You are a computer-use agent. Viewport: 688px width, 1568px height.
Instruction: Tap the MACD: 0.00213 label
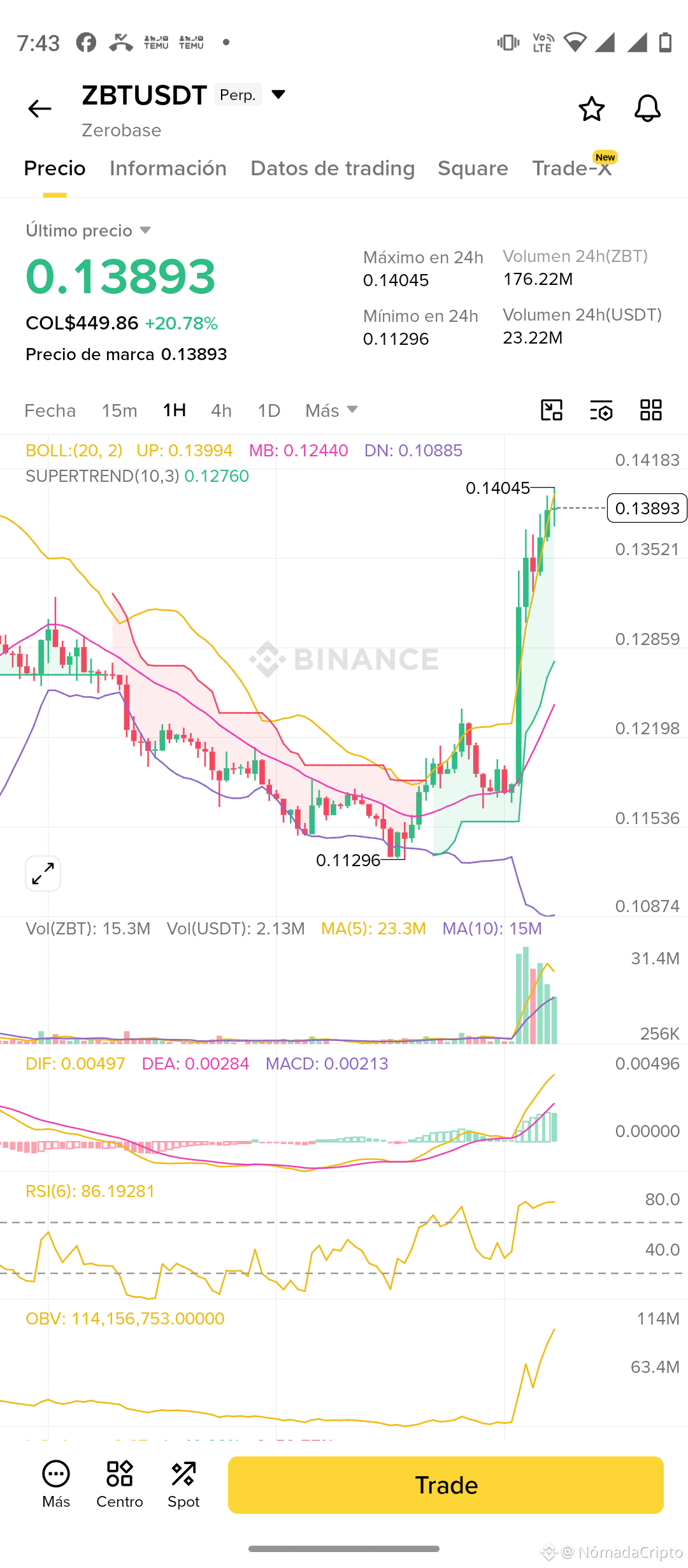tap(327, 1064)
